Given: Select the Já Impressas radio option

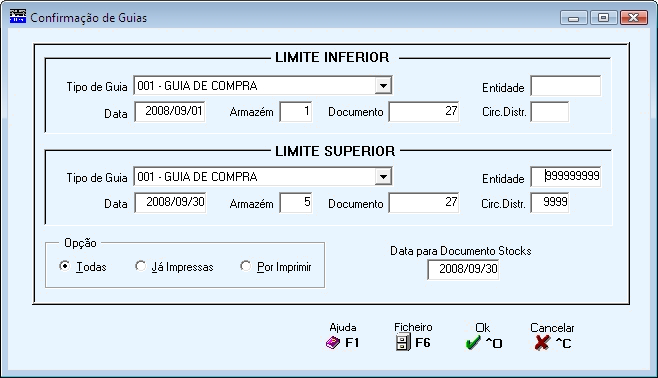Looking at the screenshot, I should (140, 266).
